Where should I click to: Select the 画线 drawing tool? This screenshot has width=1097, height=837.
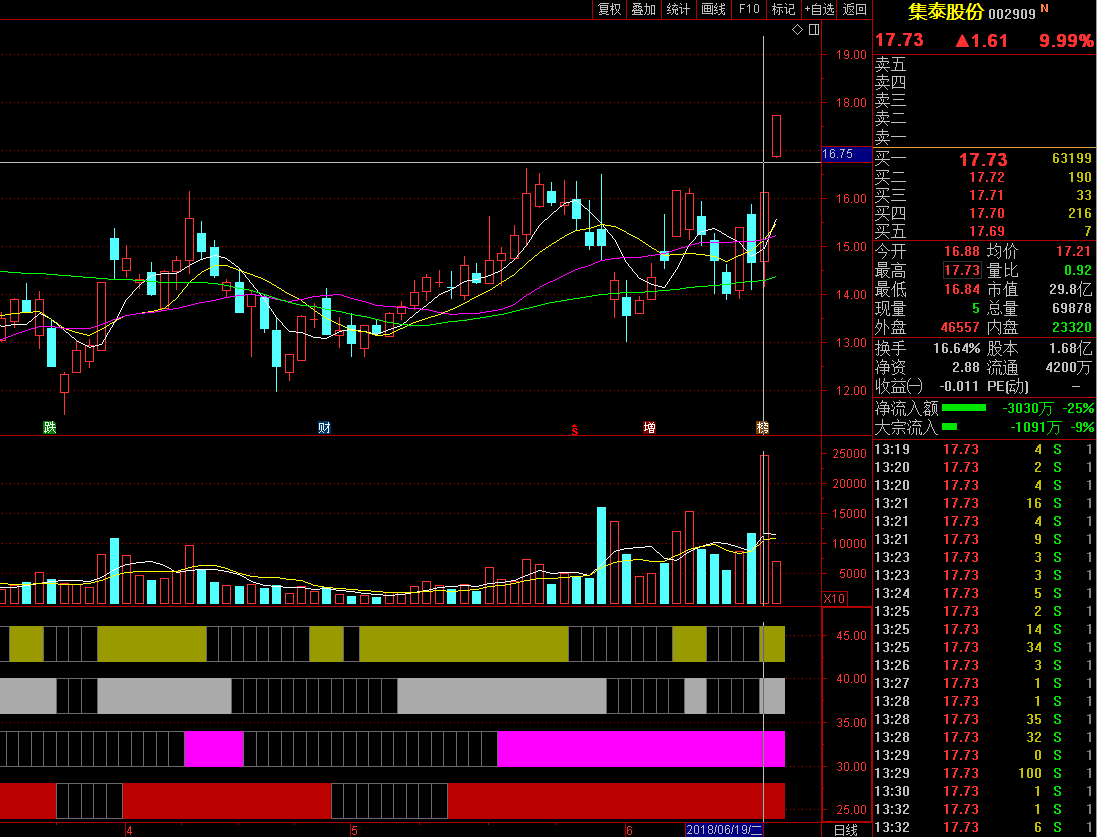(x=714, y=9)
